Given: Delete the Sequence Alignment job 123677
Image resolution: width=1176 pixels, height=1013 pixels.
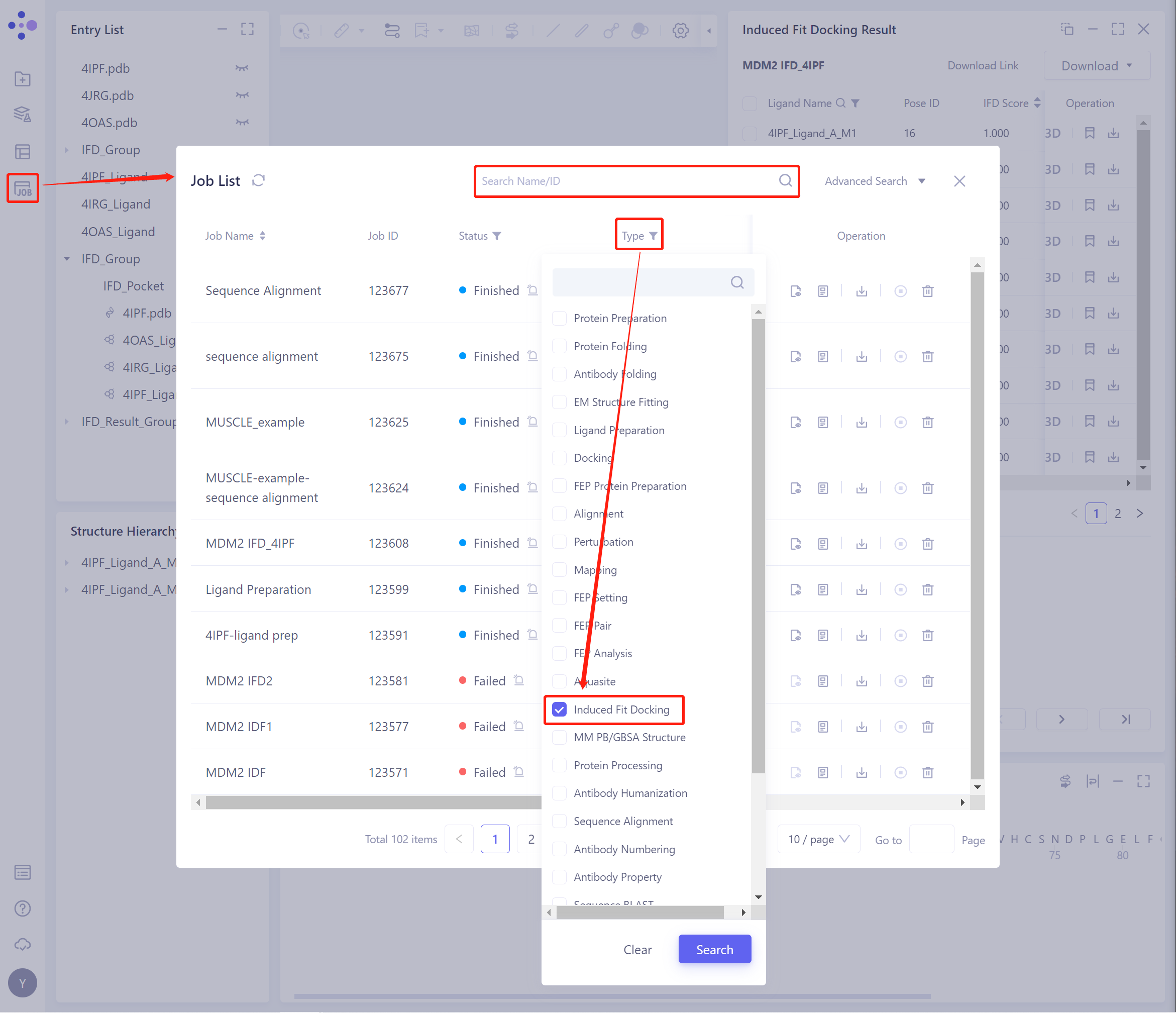Looking at the screenshot, I should (x=927, y=291).
